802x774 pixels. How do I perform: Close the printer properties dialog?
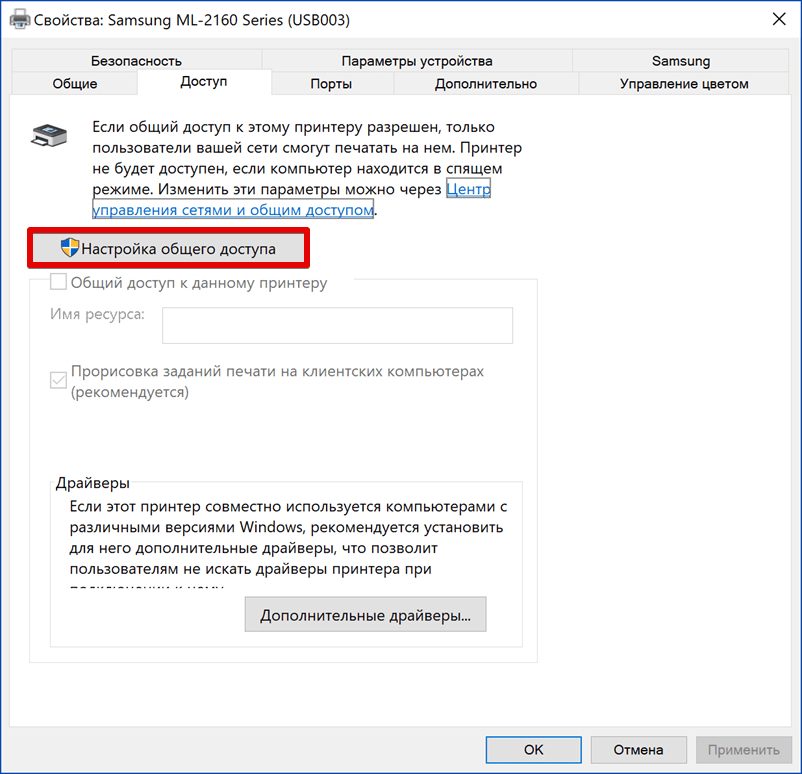[x=779, y=19]
